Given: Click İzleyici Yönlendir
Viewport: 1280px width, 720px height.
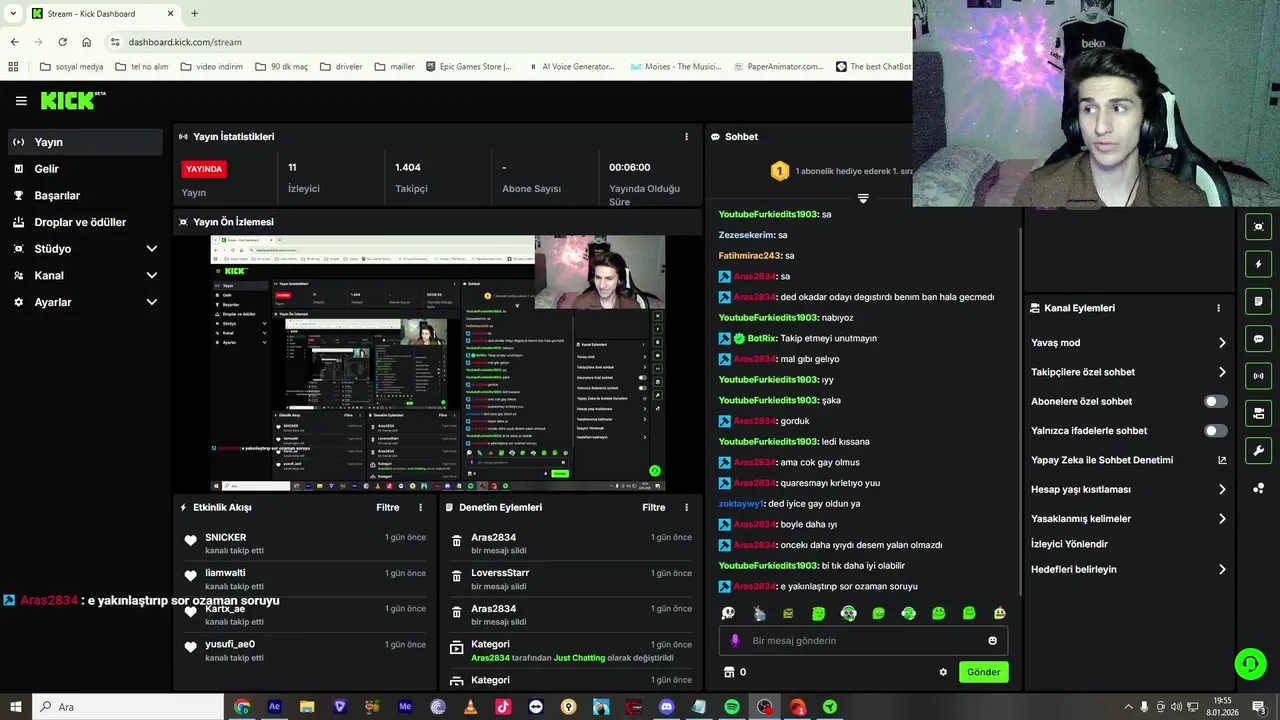Looking at the screenshot, I should click(1069, 545).
